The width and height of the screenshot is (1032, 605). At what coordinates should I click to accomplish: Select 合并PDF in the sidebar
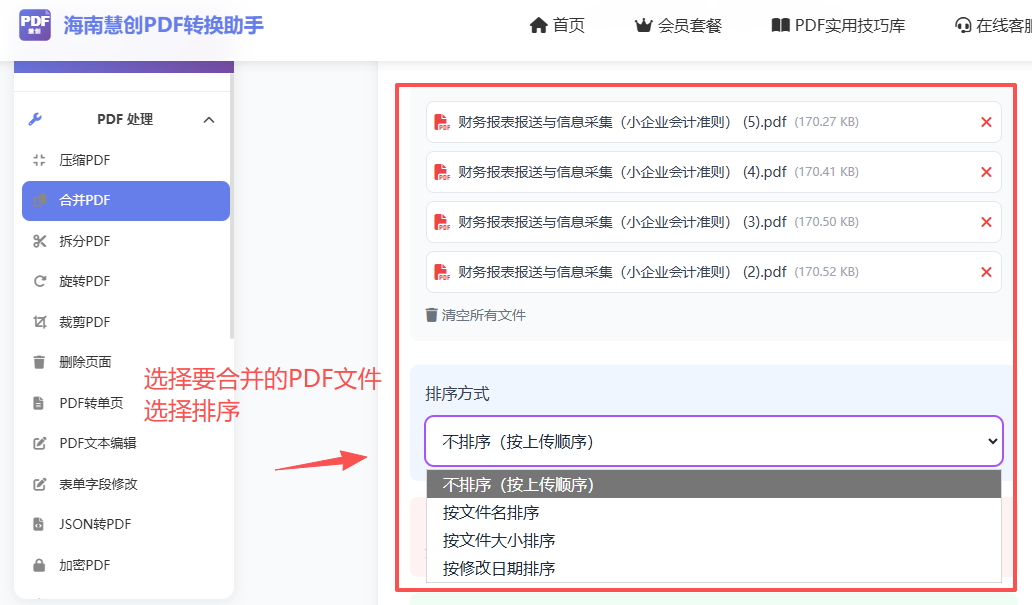point(126,200)
